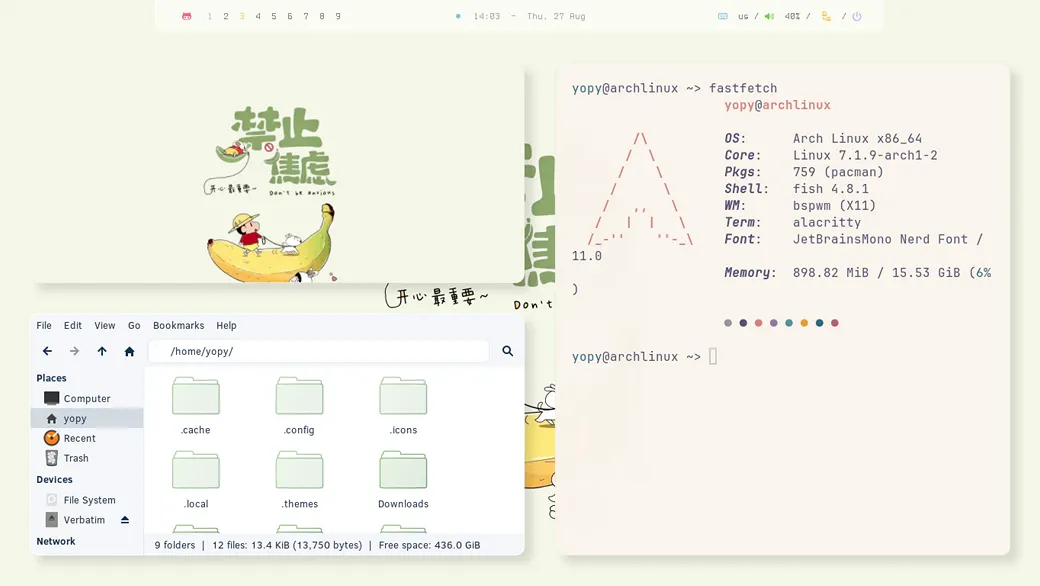The width and height of the screenshot is (1040, 586).
Task: Click the terminal prompt cursor in alacritty
Action: [713, 357]
